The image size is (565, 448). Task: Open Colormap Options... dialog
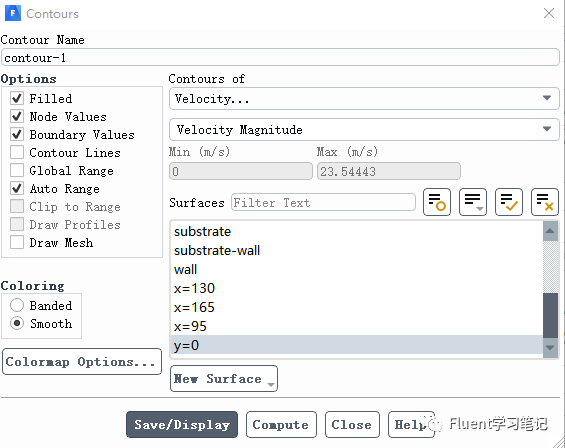(82, 361)
